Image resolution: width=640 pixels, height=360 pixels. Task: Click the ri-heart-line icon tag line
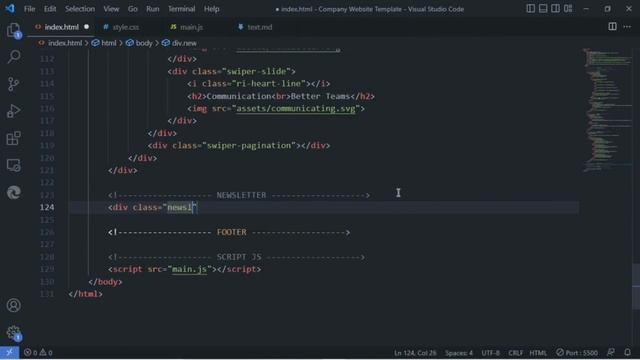pyautogui.click(x=259, y=84)
